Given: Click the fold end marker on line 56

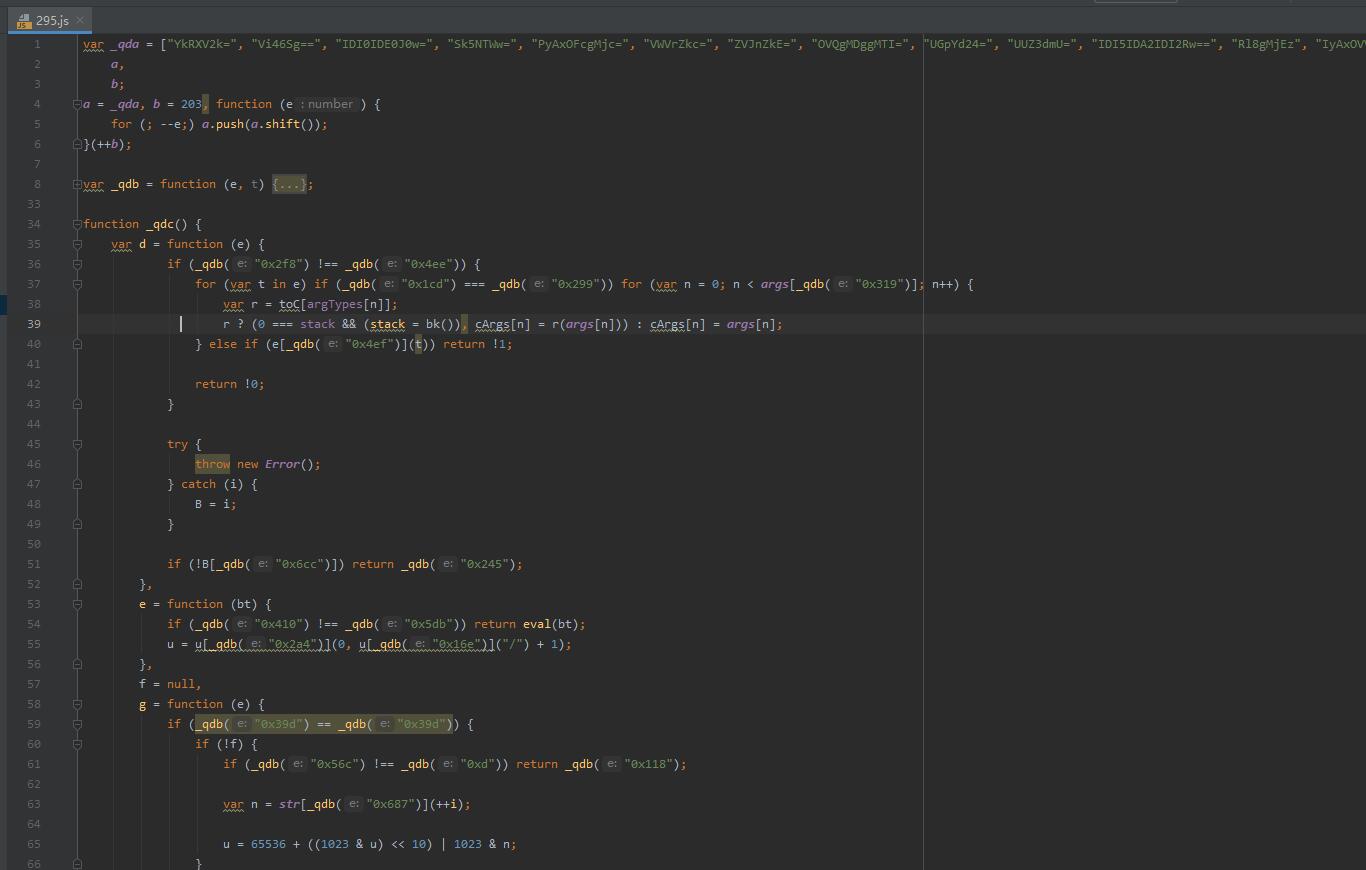Looking at the screenshot, I should point(77,664).
